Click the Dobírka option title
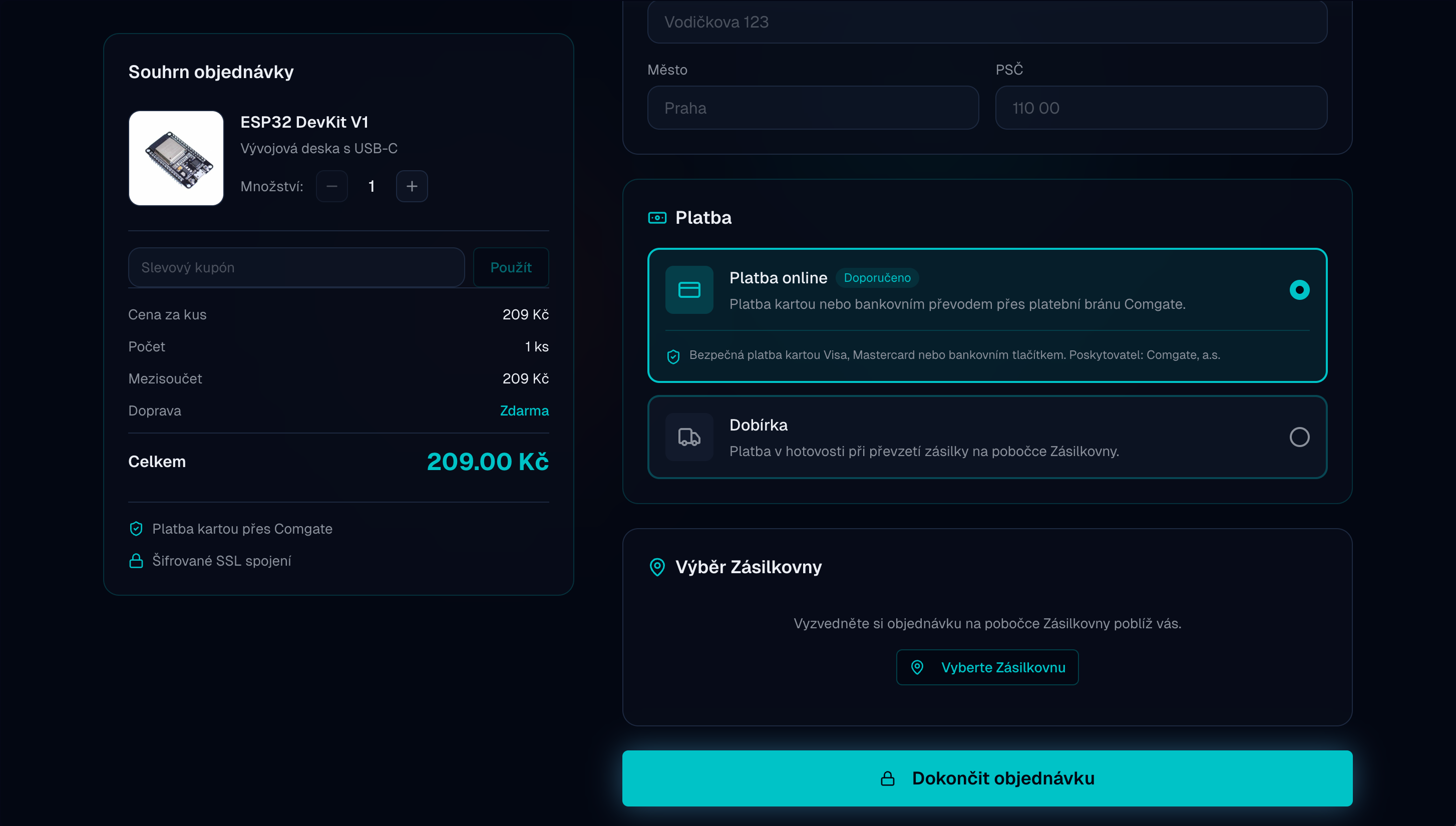The height and width of the screenshot is (826, 1456). click(759, 425)
